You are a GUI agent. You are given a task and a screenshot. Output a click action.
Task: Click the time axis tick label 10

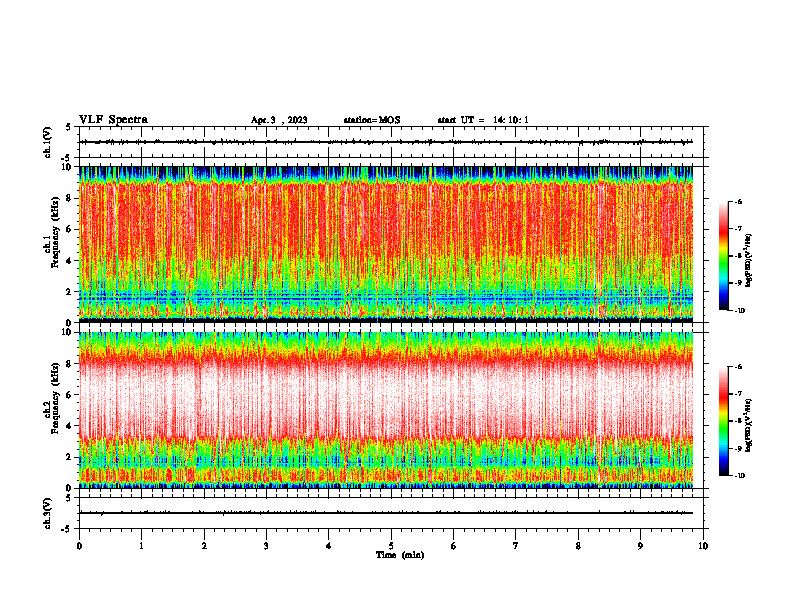703,546
